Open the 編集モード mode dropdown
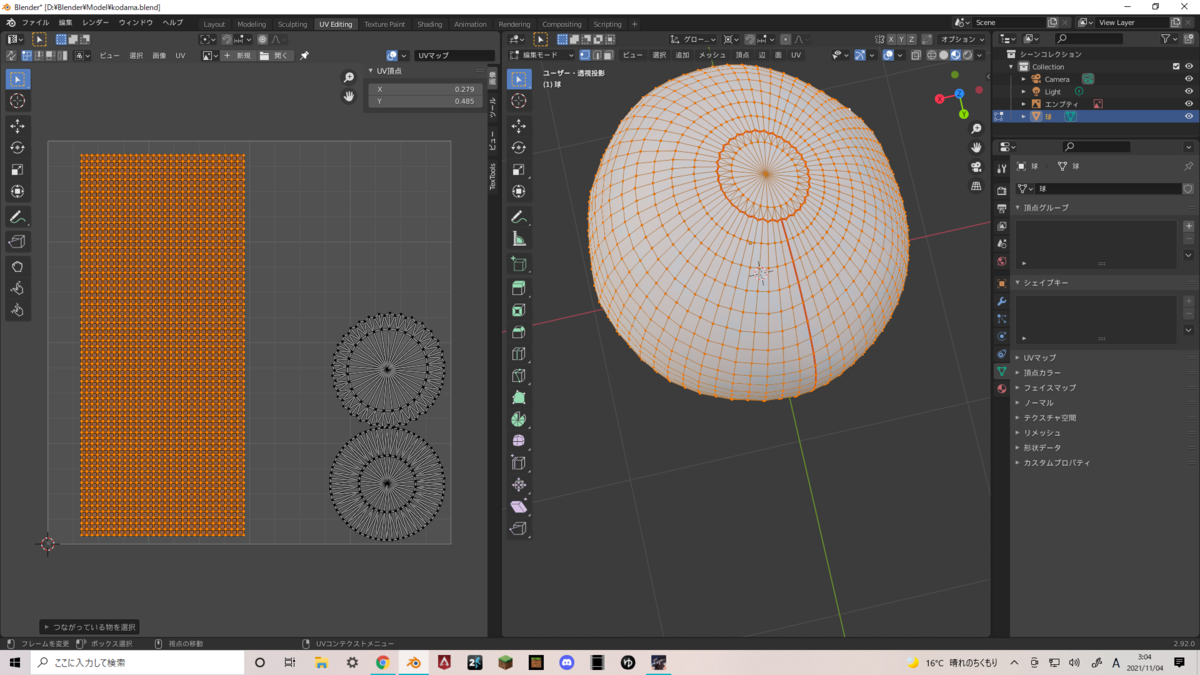The height and width of the screenshot is (675, 1200). [x=541, y=55]
